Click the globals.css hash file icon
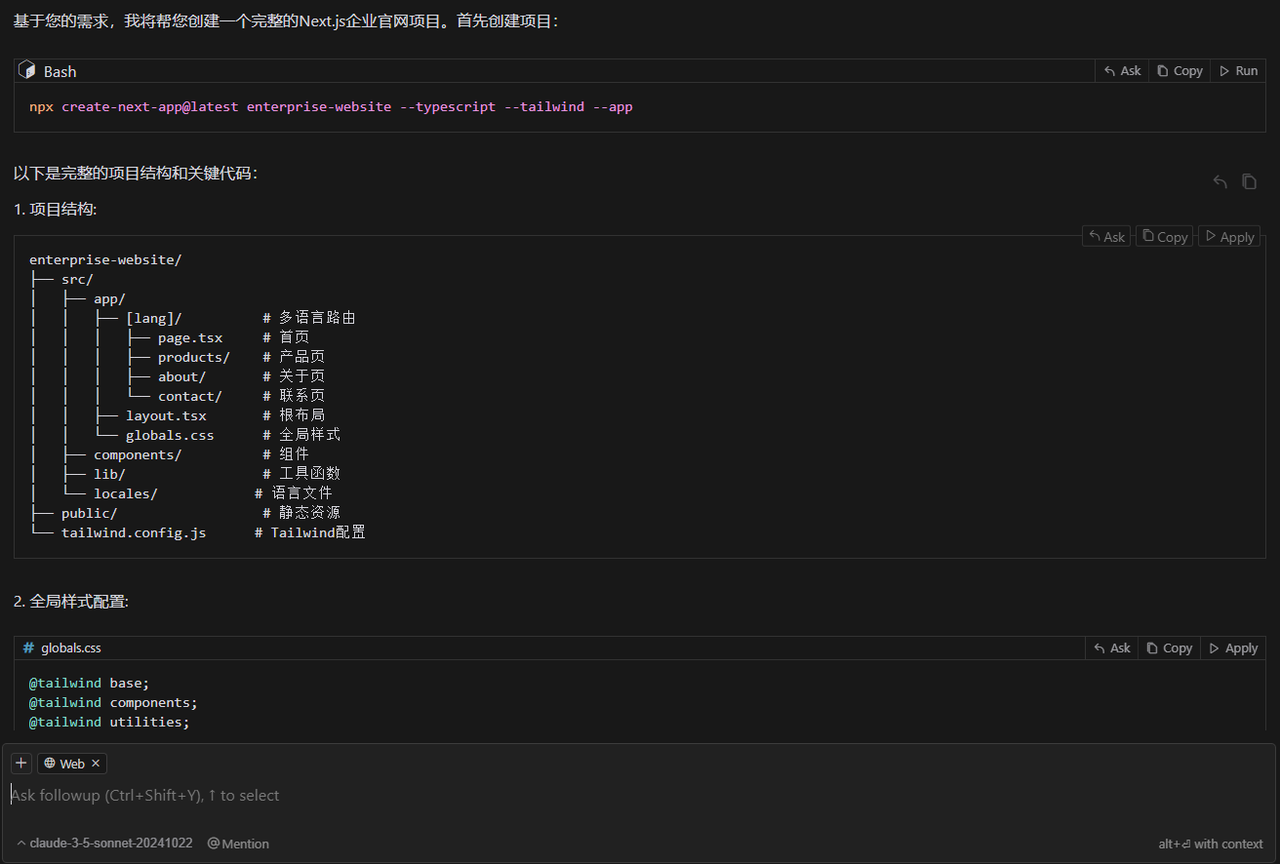The width and height of the screenshot is (1280, 864). pyautogui.click(x=28, y=648)
